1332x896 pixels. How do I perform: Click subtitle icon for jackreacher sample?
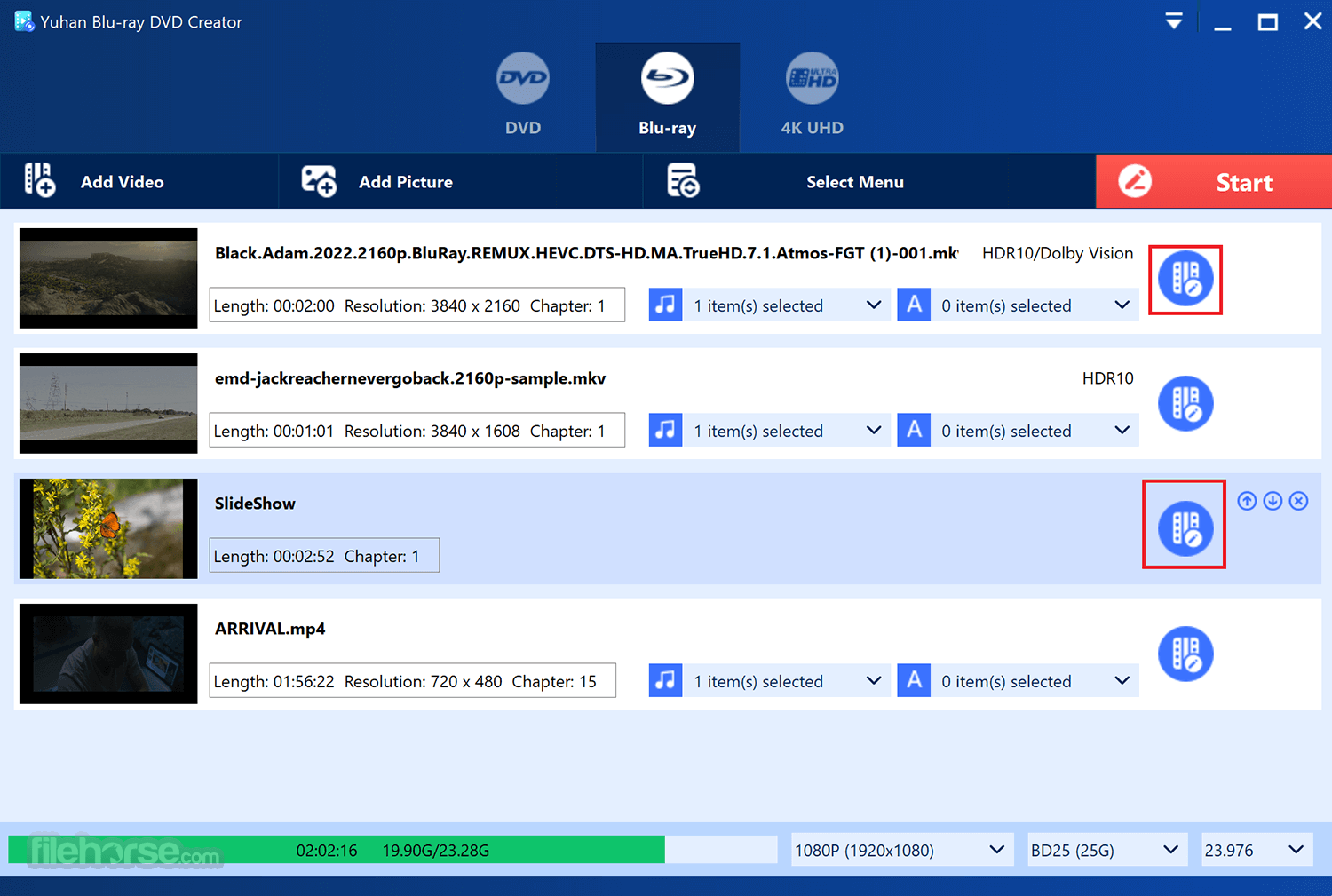click(x=914, y=430)
